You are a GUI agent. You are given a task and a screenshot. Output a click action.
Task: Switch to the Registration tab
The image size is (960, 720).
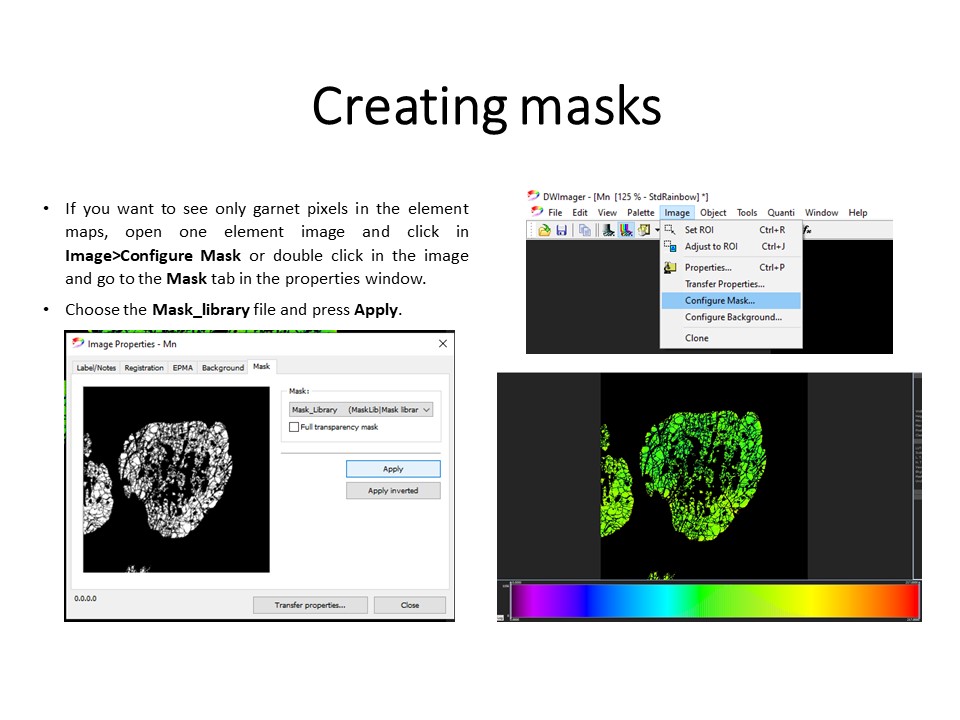point(144,368)
